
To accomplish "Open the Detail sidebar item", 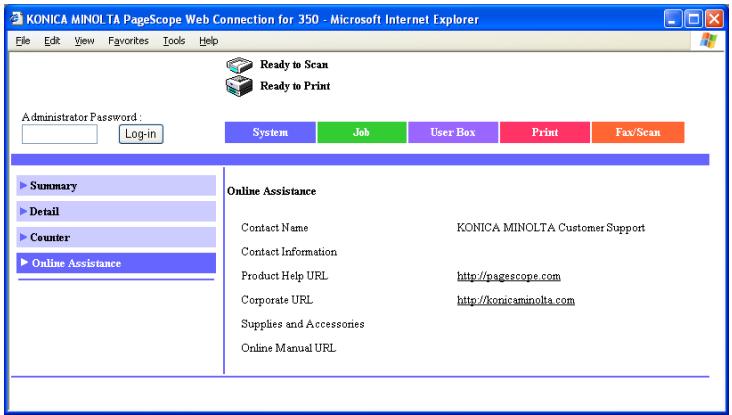I will coord(116,211).
